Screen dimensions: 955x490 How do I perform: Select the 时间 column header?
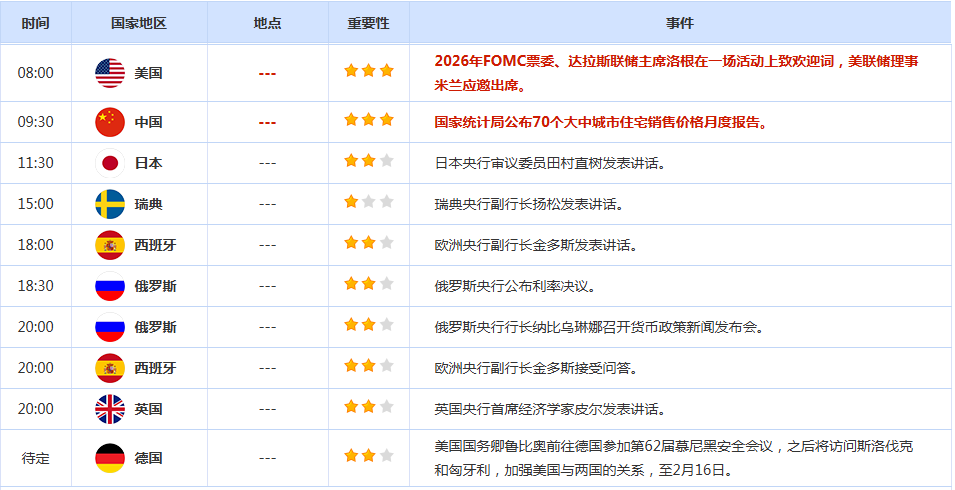[x=36, y=23]
